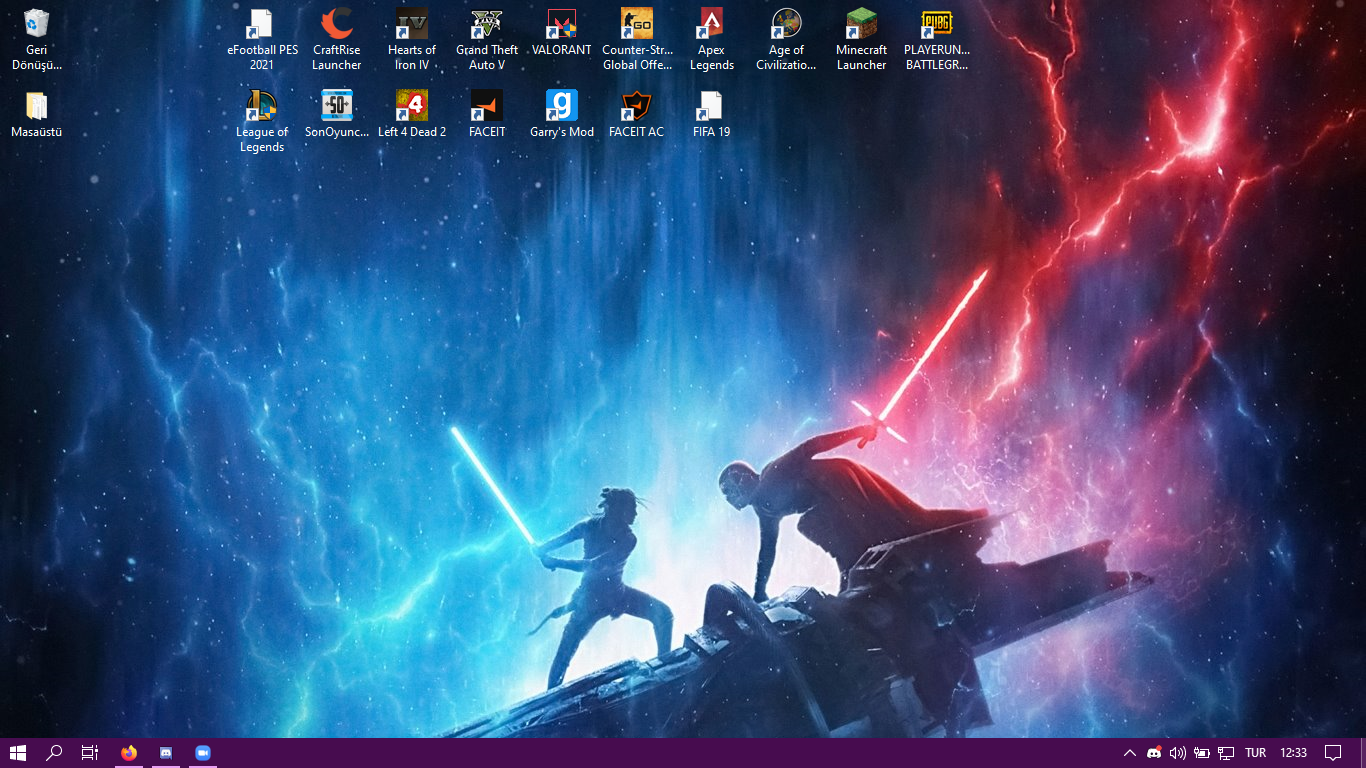Expand the hidden system tray icons chevron
The height and width of the screenshot is (768, 1366).
coord(1130,753)
